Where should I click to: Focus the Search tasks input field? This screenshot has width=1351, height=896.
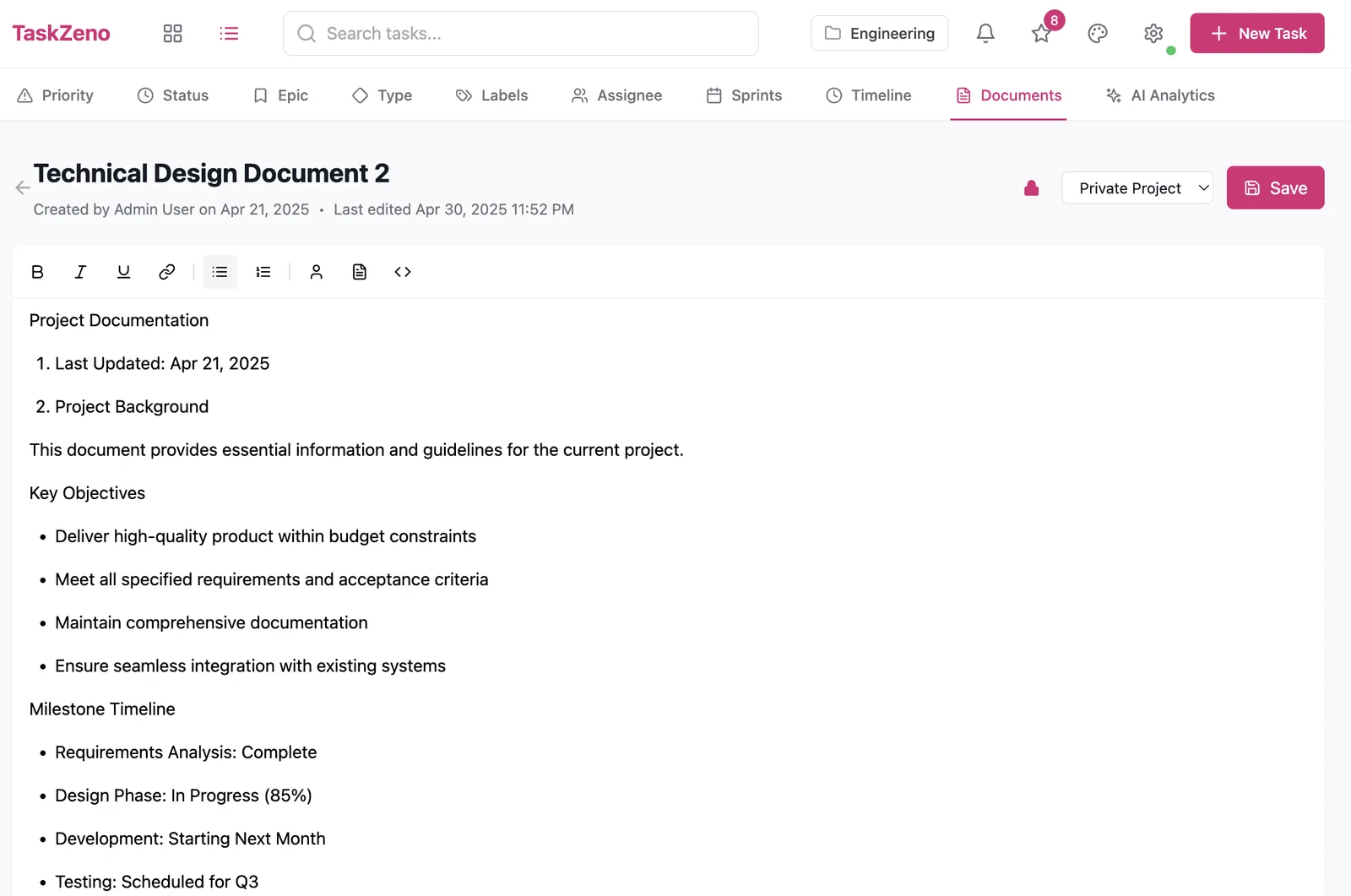click(521, 34)
